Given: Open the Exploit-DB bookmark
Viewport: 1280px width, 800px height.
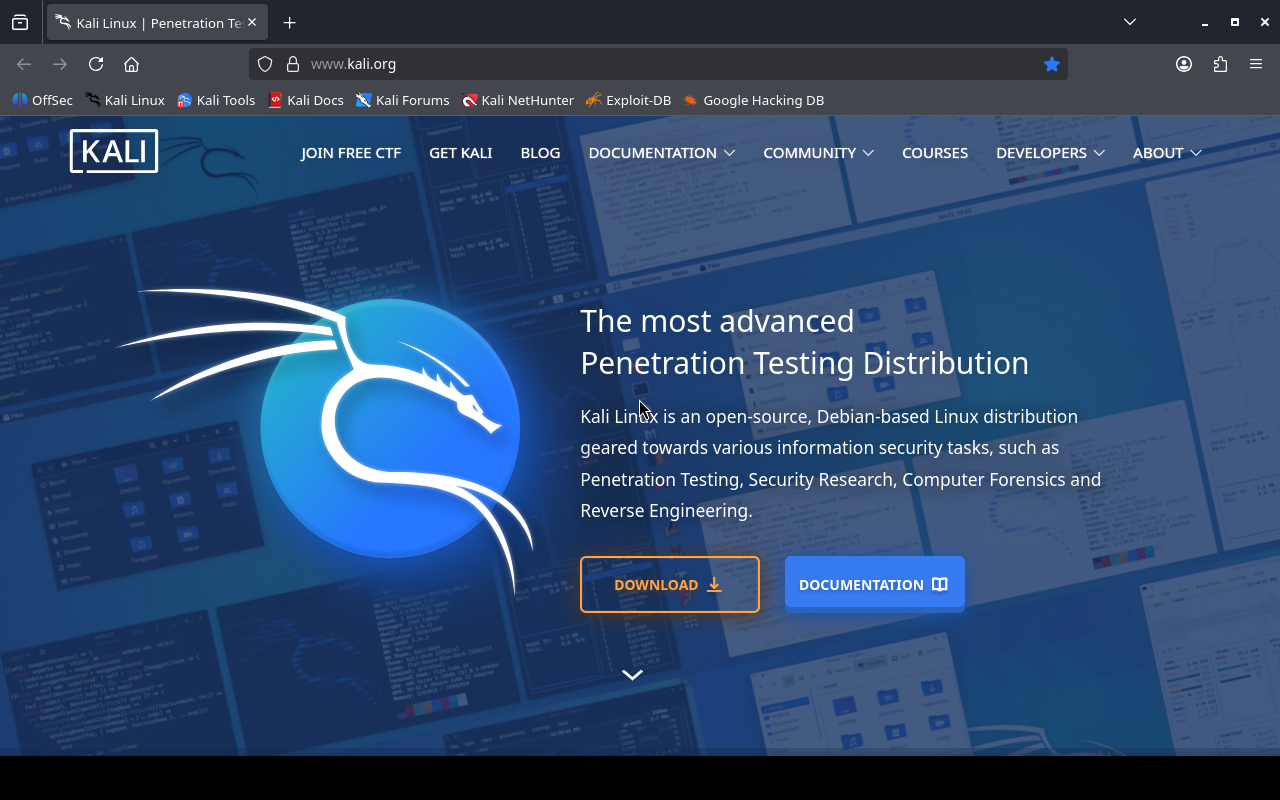Looking at the screenshot, I should click(x=628, y=100).
